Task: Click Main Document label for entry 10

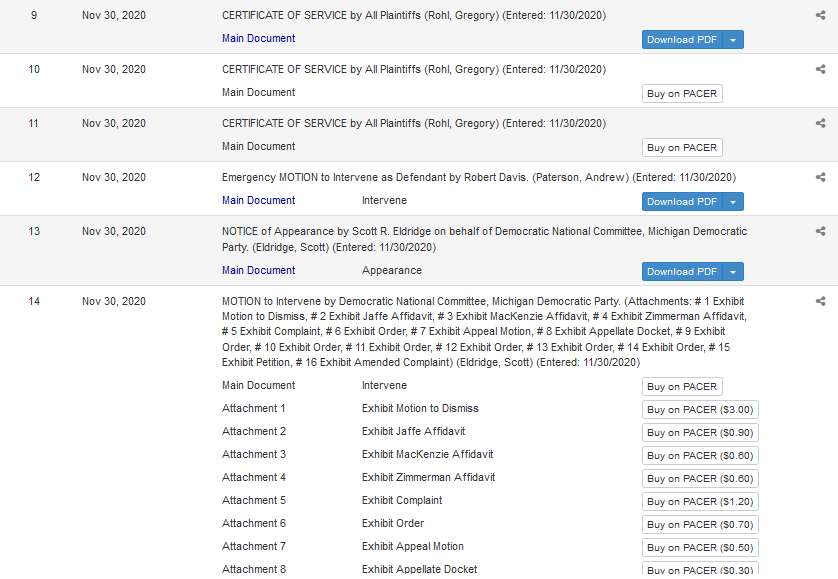Action: click(x=259, y=92)
